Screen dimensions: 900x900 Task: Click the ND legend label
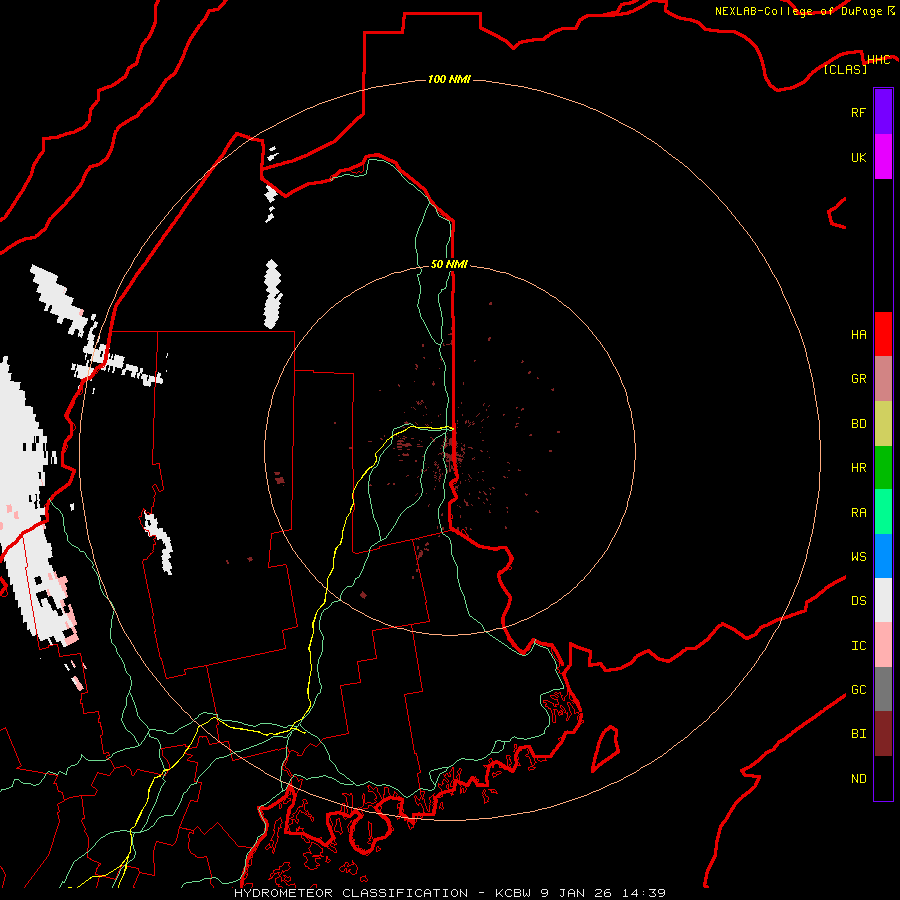[x=858, y=779]
